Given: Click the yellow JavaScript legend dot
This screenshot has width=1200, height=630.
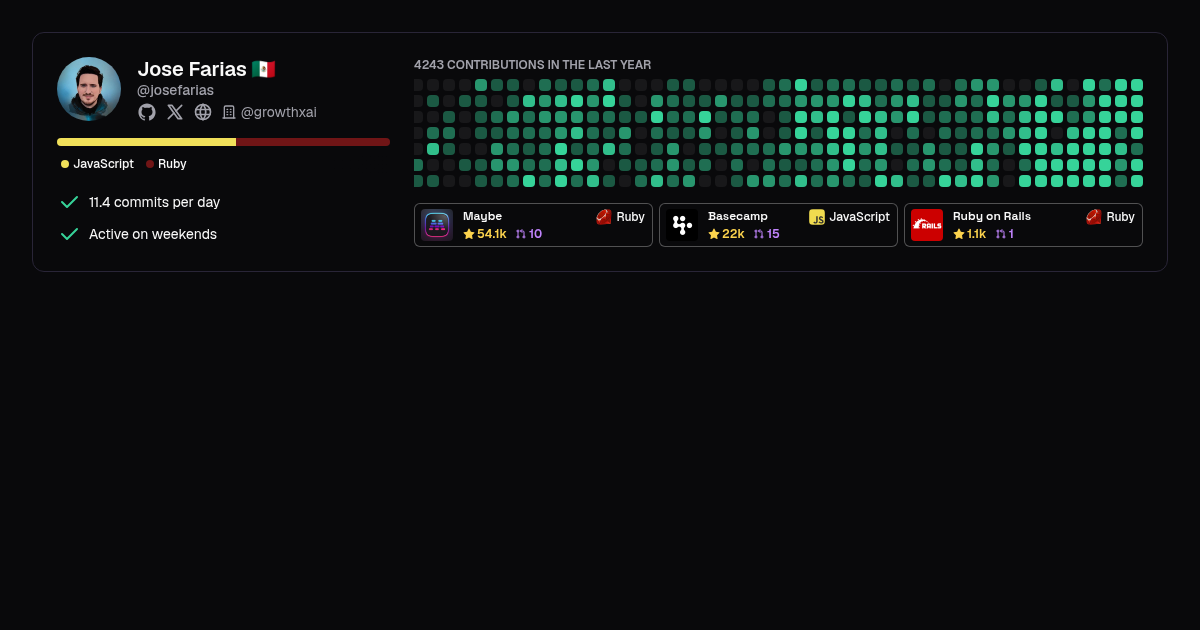Looking at the screenshot, I should [x=65, y=164].
